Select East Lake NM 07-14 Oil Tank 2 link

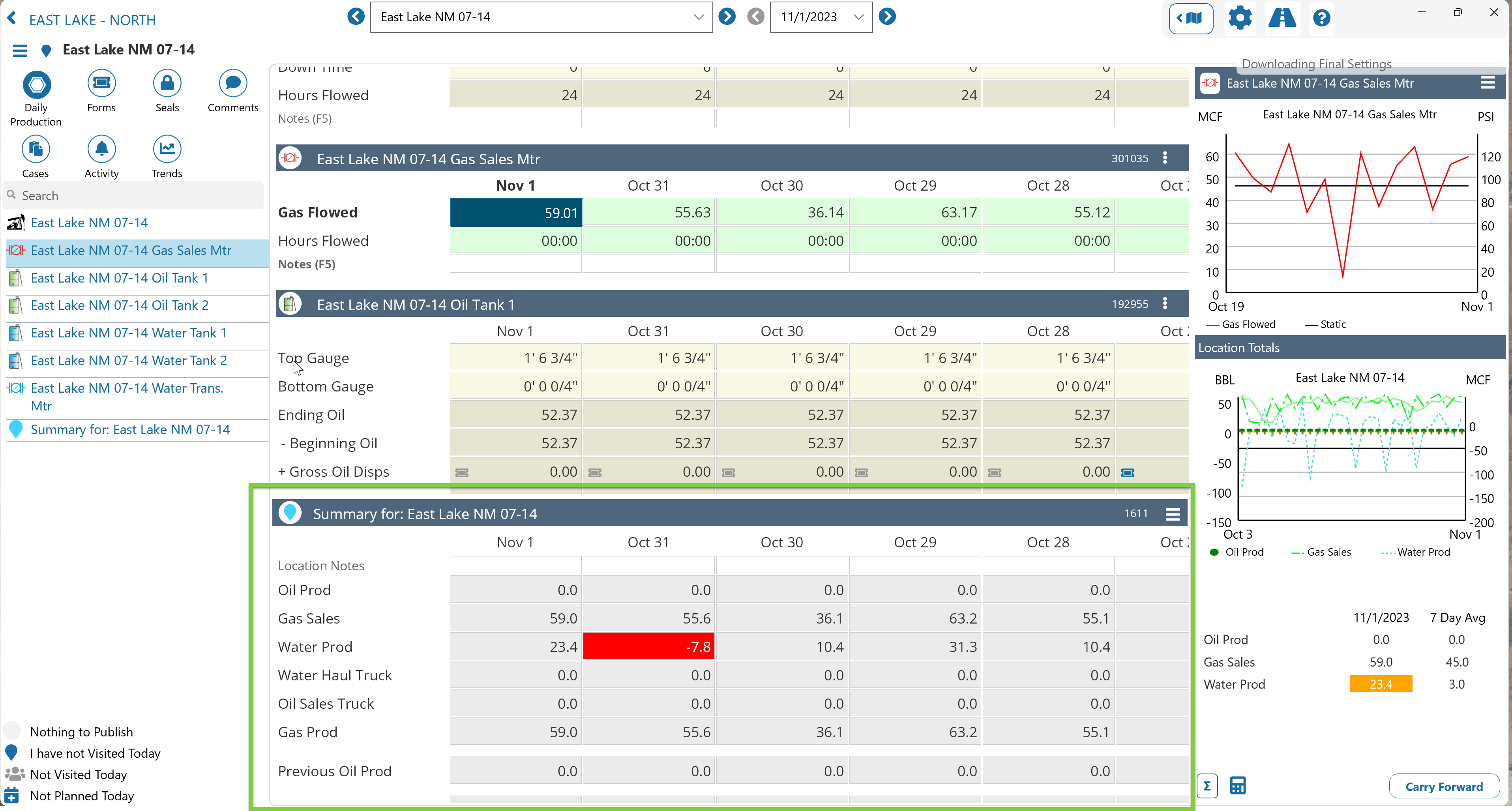pos(120,305)
